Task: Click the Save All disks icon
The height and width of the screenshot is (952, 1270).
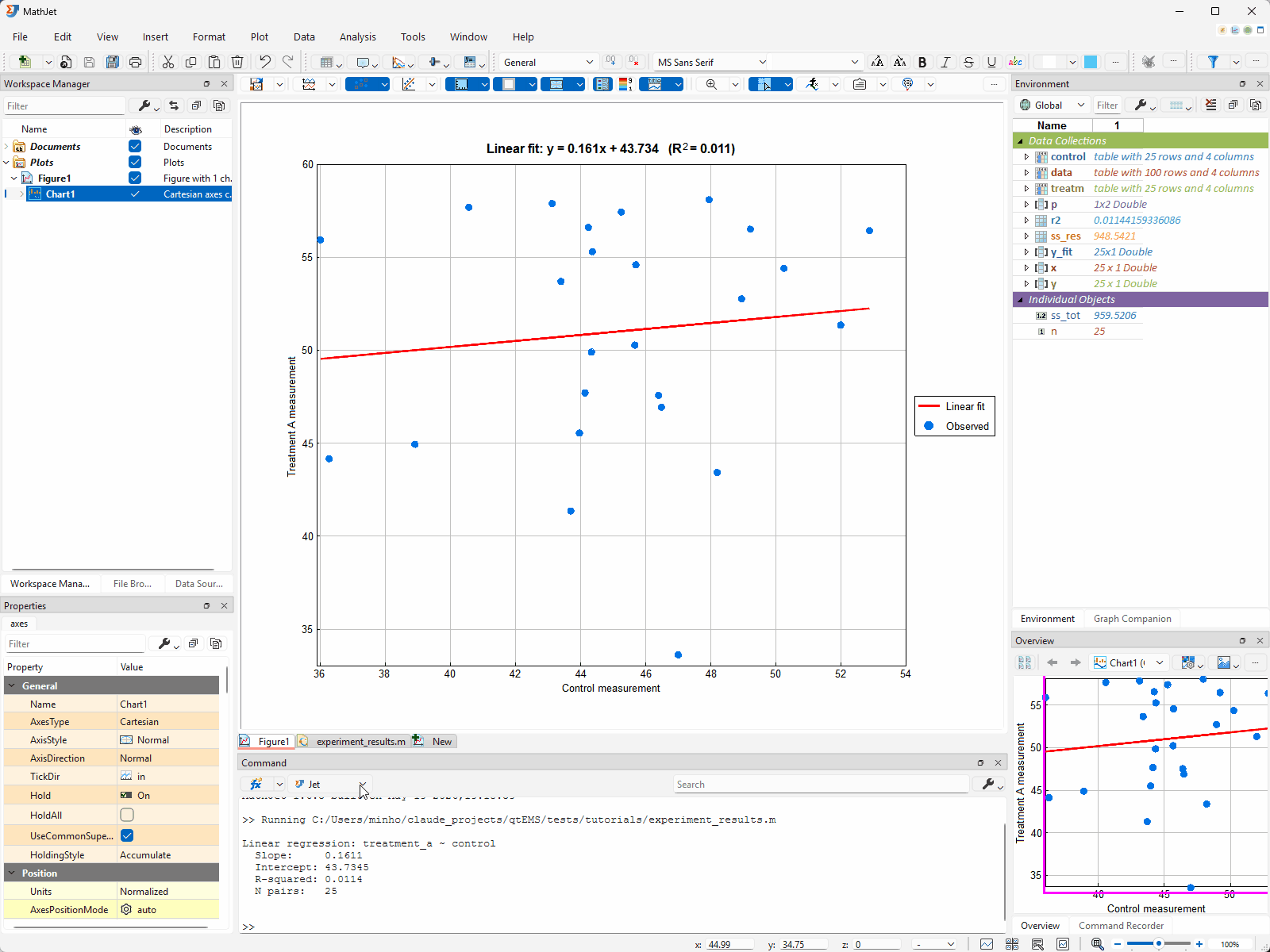Action: (x=112, y=62)
